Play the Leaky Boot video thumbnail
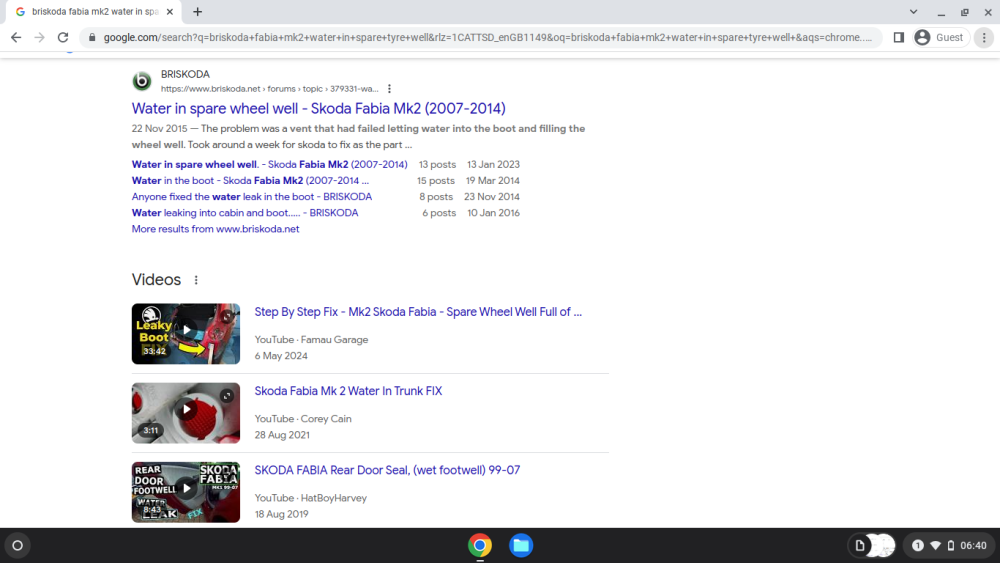This screenshot has height=563, width=1000. (186, 333)
